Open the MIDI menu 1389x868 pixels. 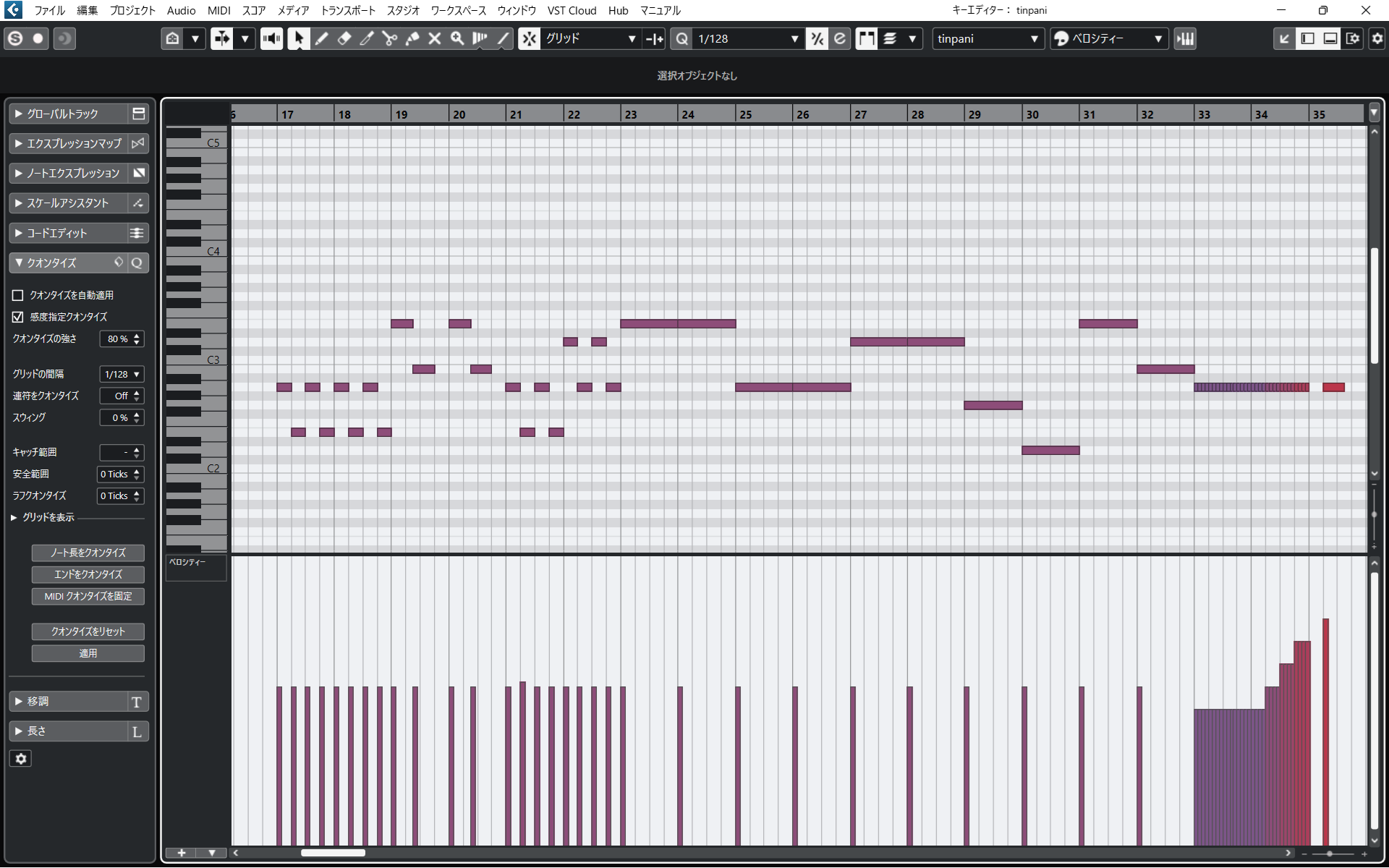pyautogui.click(x=218, y=10)
